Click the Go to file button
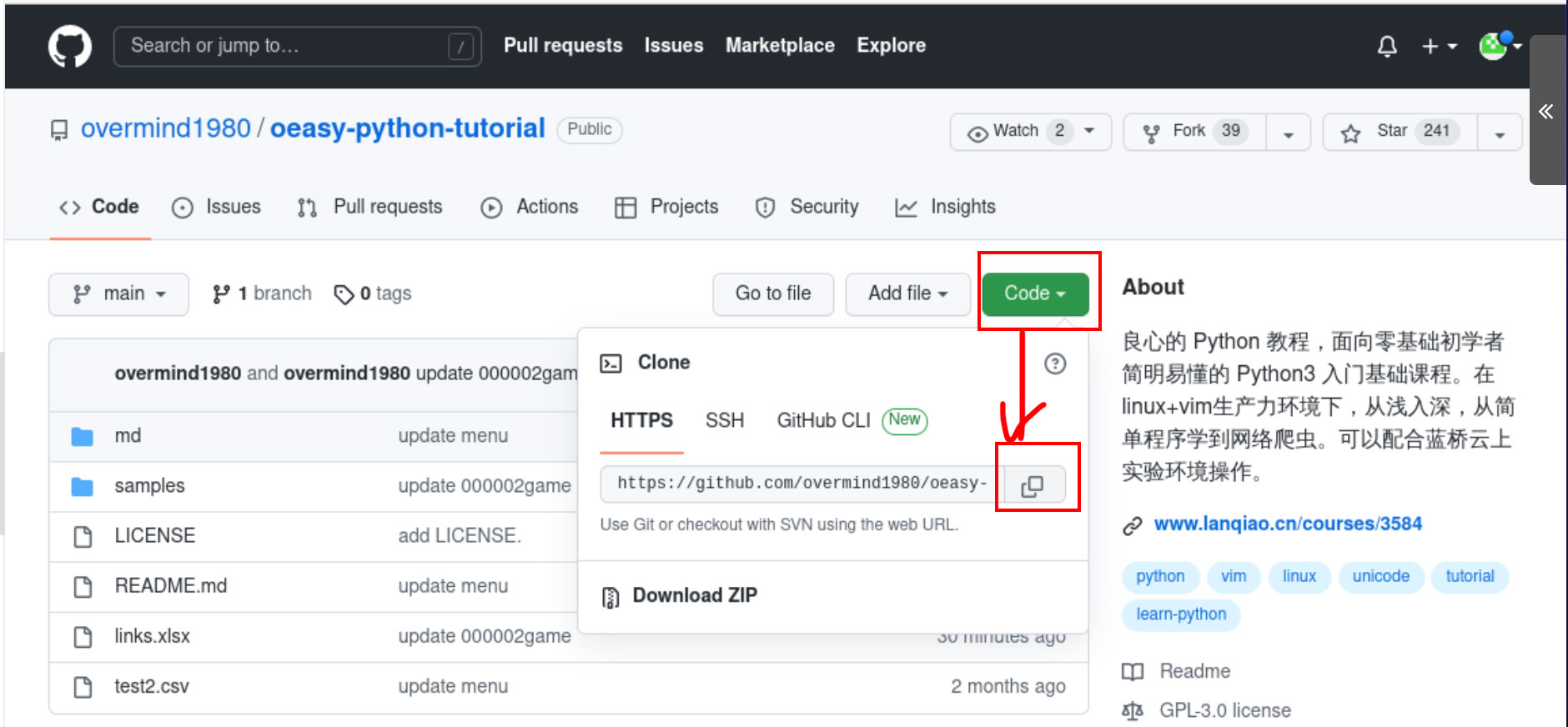The width and height of the screenshot is (1568, 727). pyautogui.click(x=773, y=294)
